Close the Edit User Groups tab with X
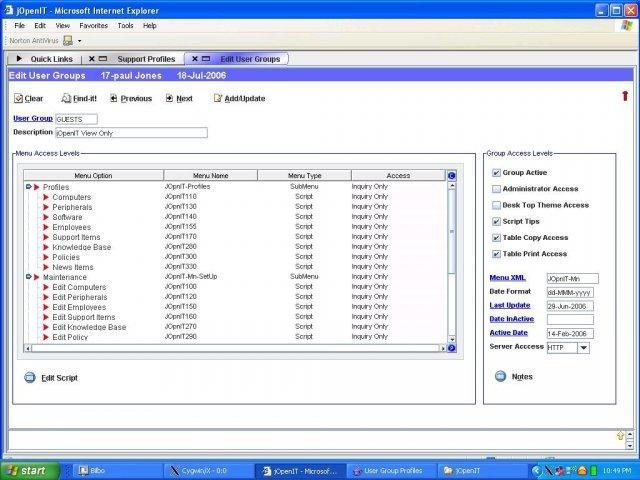This screenshot has height=480, width=640. 195,59
